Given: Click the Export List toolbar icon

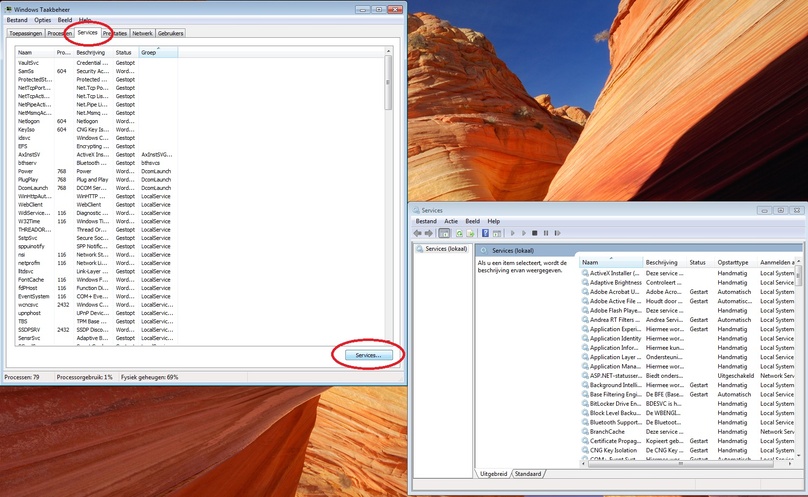Looking at the screenshot, I should tap(470, 234).
